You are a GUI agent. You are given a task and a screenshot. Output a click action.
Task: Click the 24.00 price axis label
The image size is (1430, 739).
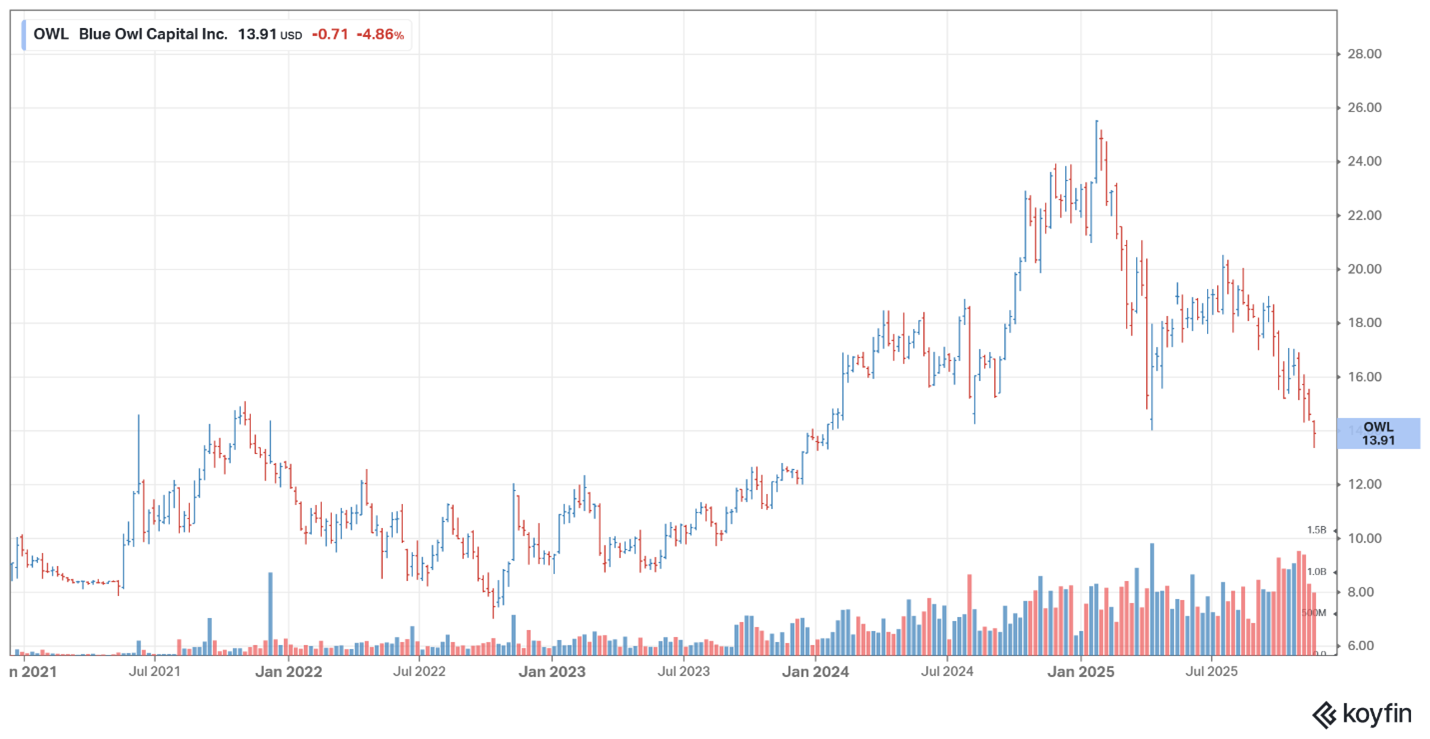pos(1366,162)
